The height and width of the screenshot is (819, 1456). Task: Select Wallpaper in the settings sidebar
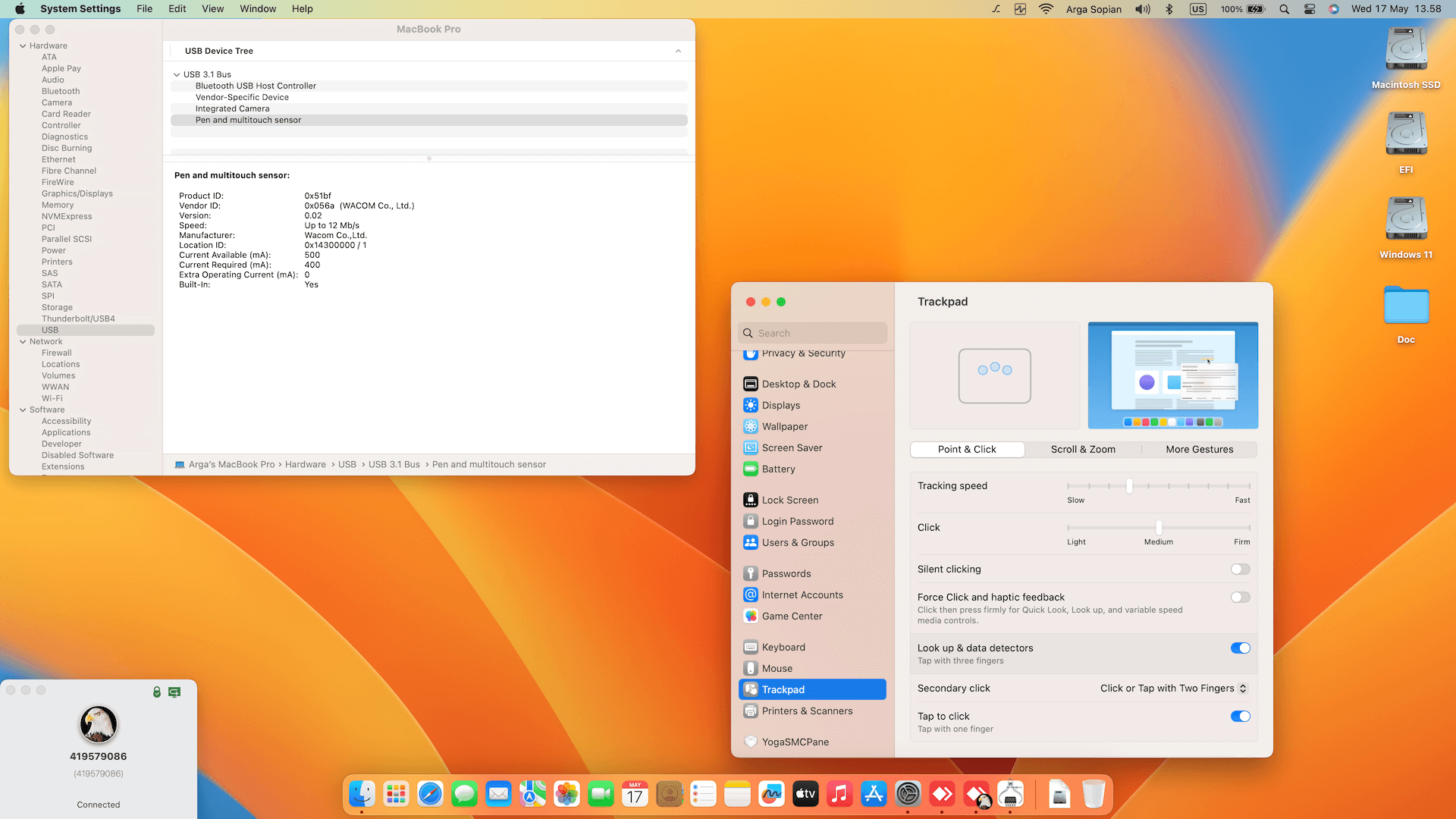784,426
